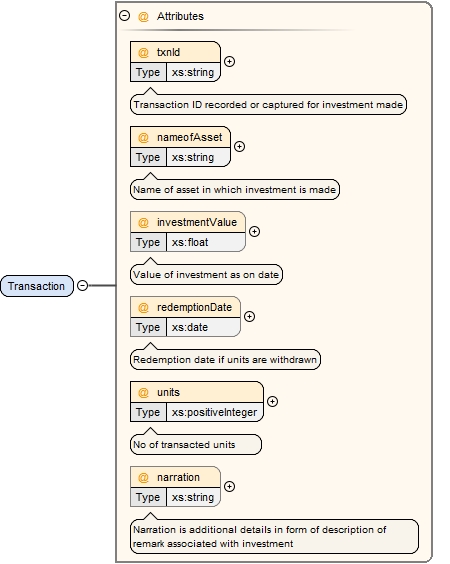Select the Transaction element box
This screenshot has width=450, height=564.
pos(37,286)
